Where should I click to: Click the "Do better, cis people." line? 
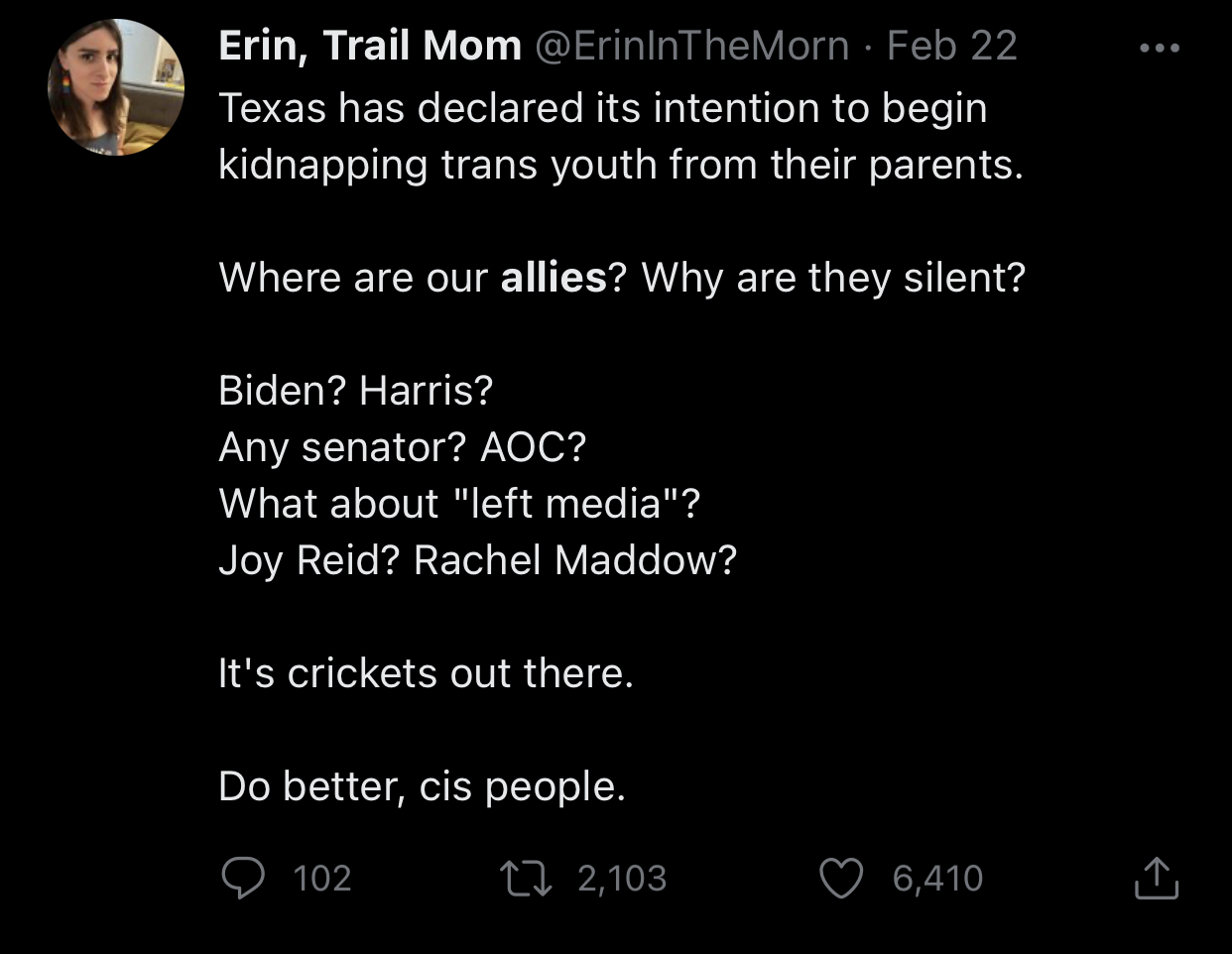(422, 786)
